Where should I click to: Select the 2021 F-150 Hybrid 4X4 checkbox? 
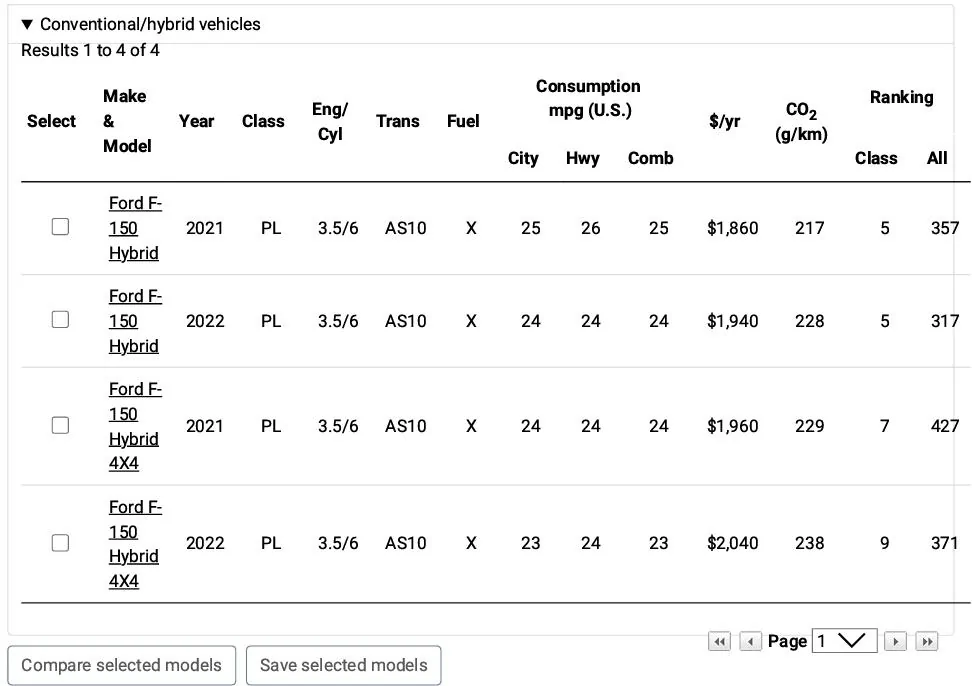[60, 425]
